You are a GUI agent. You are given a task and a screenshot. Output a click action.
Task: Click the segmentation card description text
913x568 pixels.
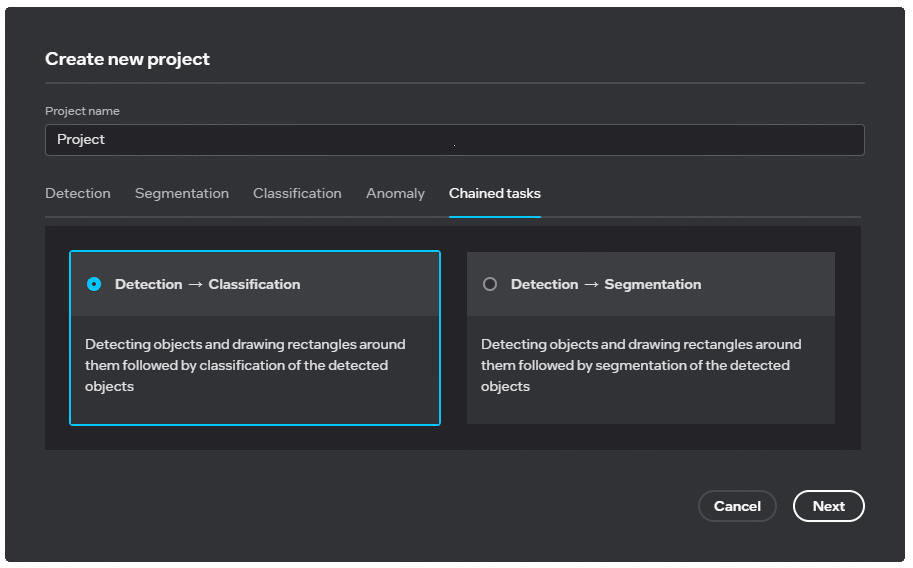[641, 365]
